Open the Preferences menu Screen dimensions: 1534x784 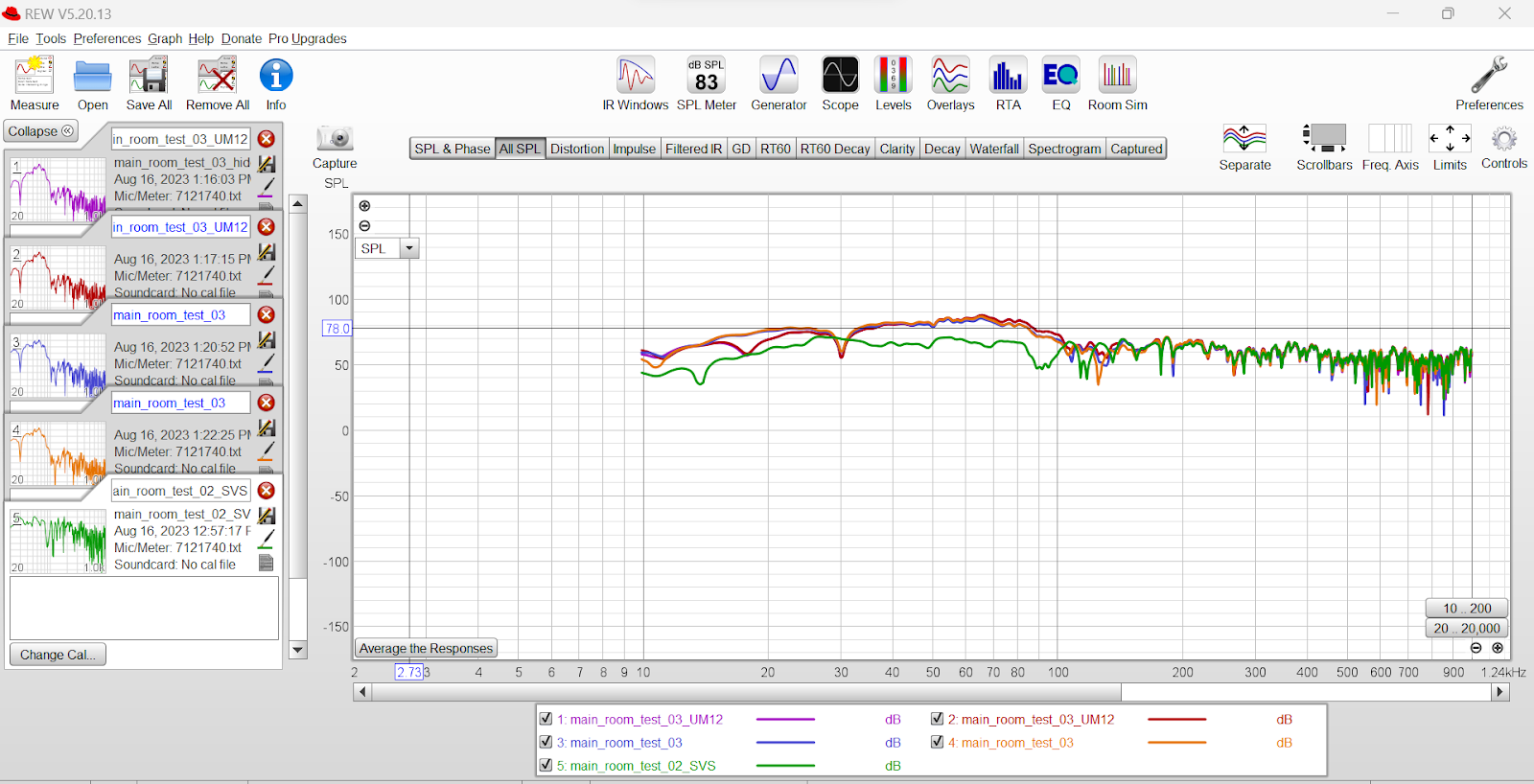pos(106,38)
